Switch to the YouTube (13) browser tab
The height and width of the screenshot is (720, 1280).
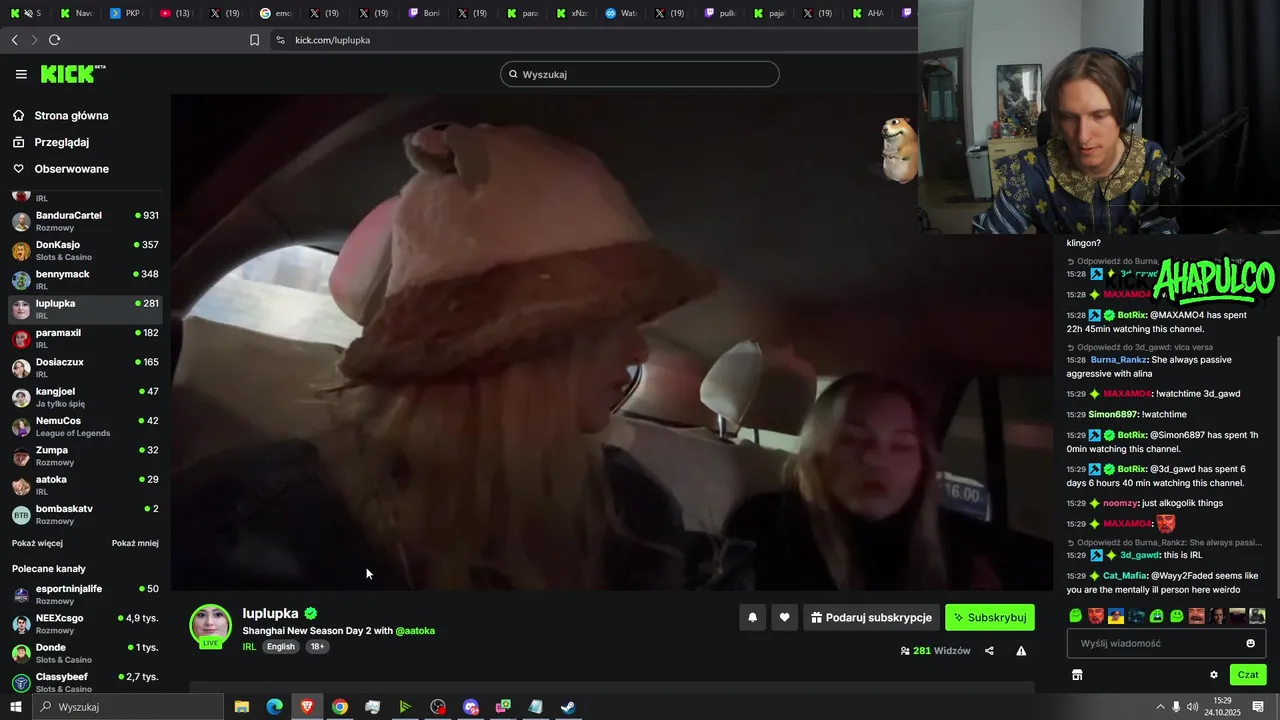176,13
